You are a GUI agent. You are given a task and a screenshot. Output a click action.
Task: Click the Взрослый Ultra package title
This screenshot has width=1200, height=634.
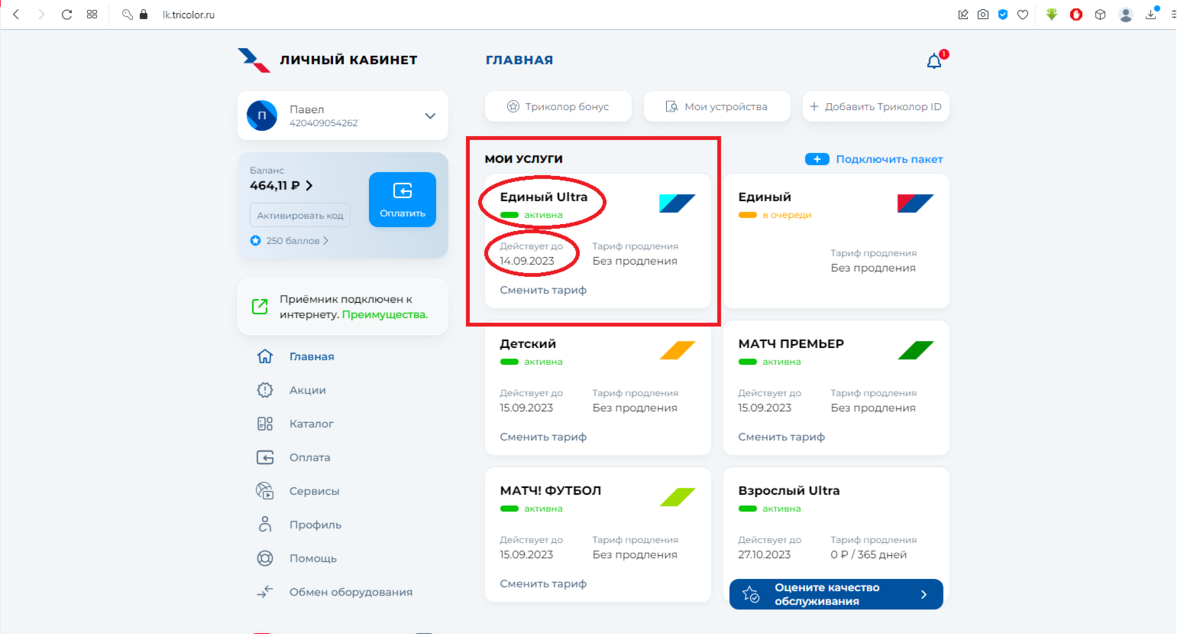(x=789, y=491)
